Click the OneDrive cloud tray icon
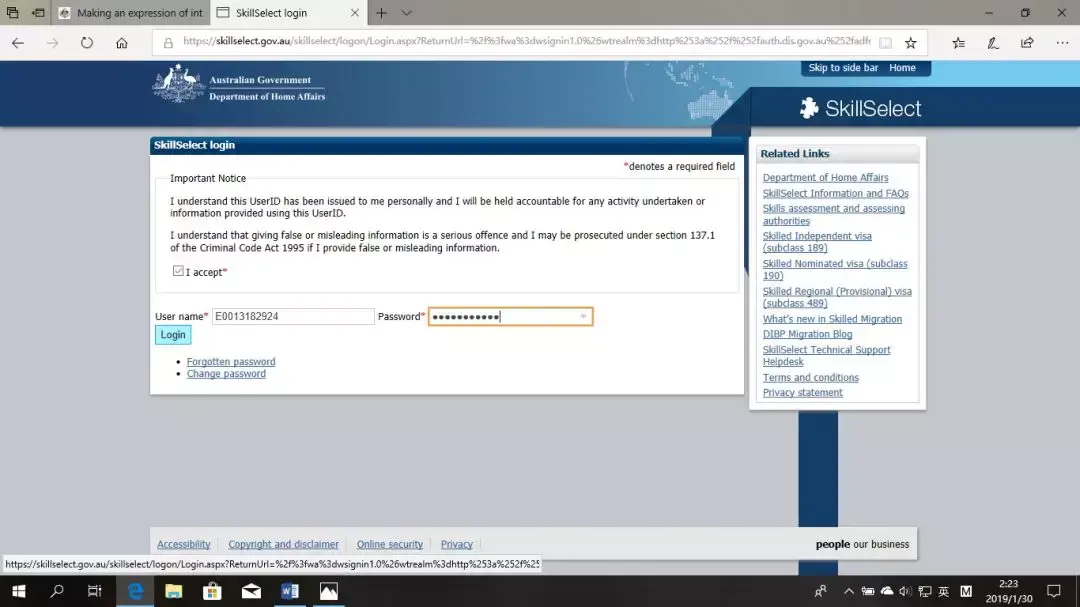The image size is (1080, 607). [x=887, y=591]
